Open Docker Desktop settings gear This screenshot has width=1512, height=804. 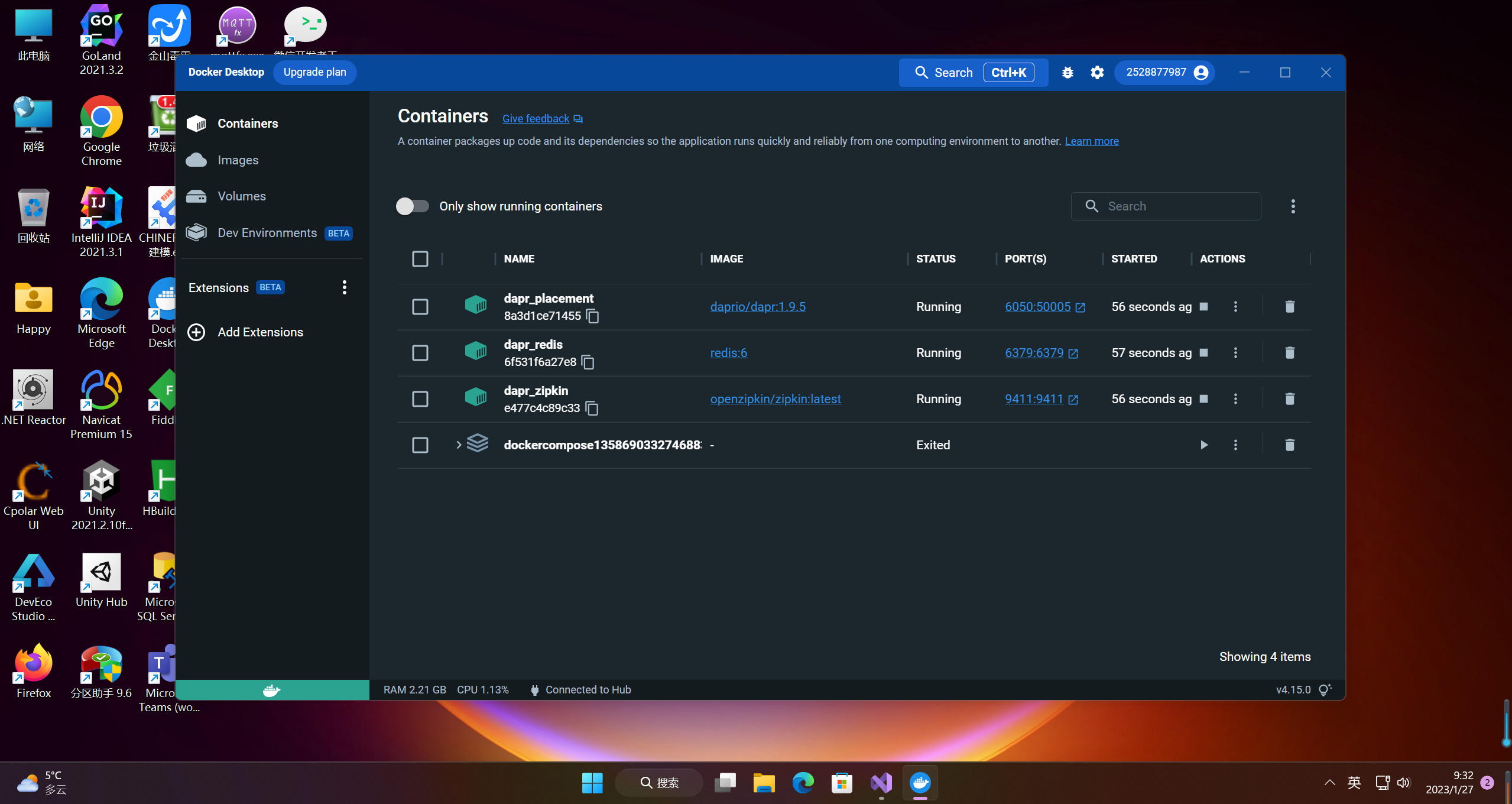tap(1097, 72)
